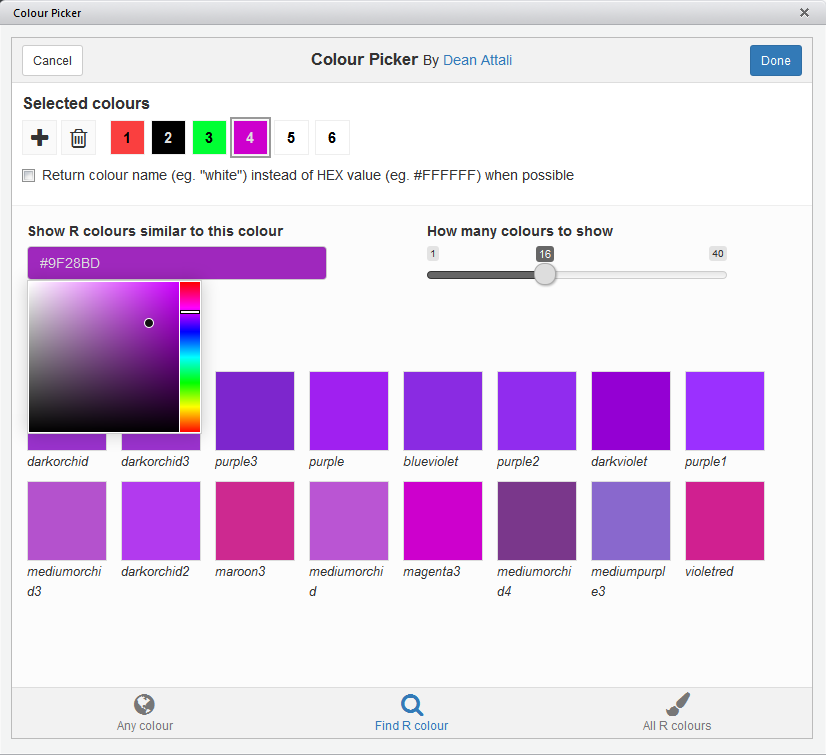
Task: Select red colour slot 1
Action: coord(127,138)
